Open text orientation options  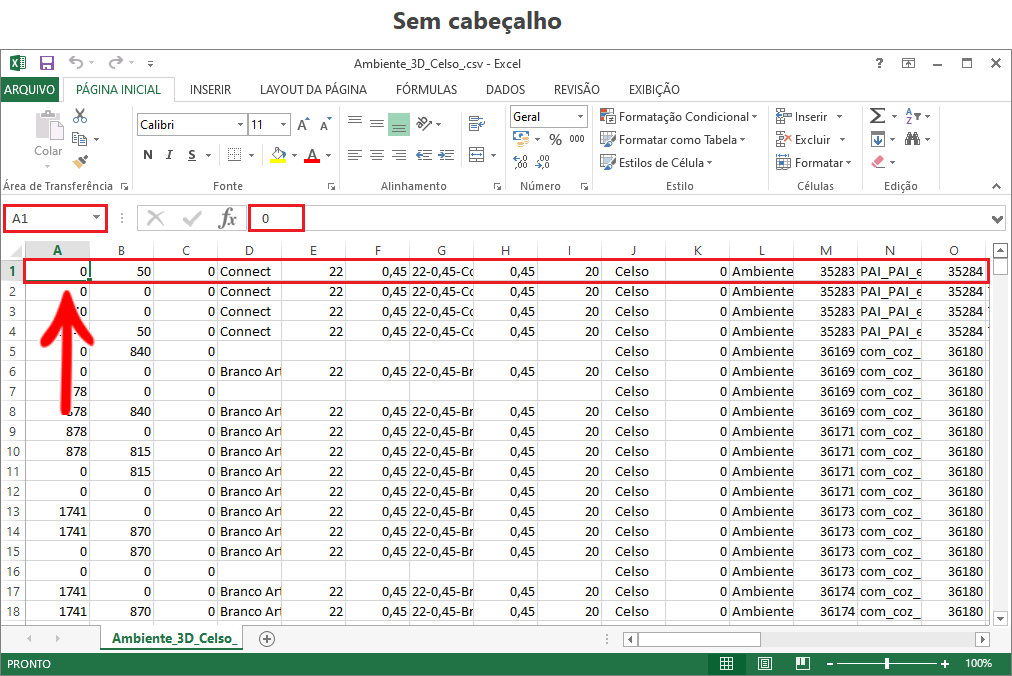coord(424,123)
